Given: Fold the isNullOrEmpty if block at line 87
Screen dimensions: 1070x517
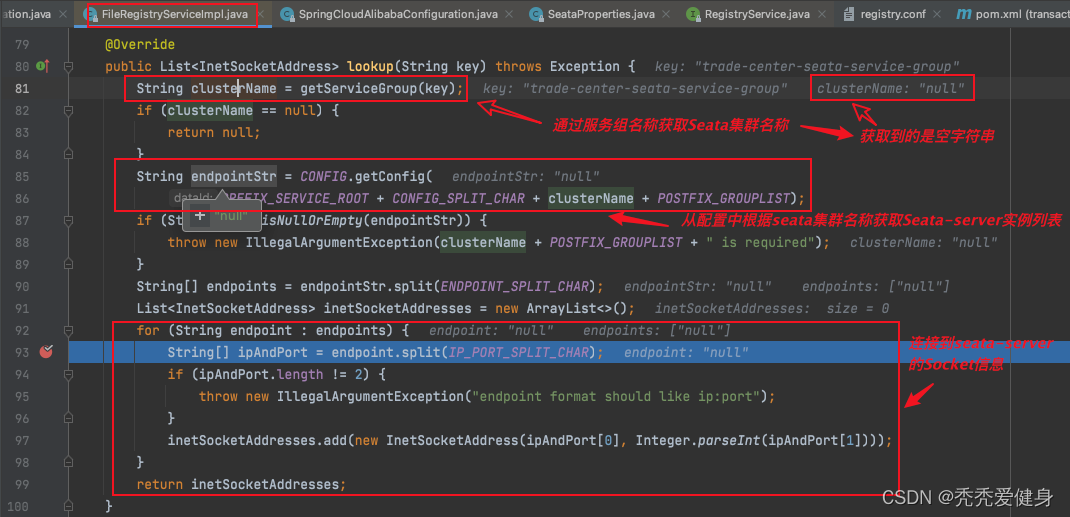Looking at the screenshot, I should tap(69, 220).
